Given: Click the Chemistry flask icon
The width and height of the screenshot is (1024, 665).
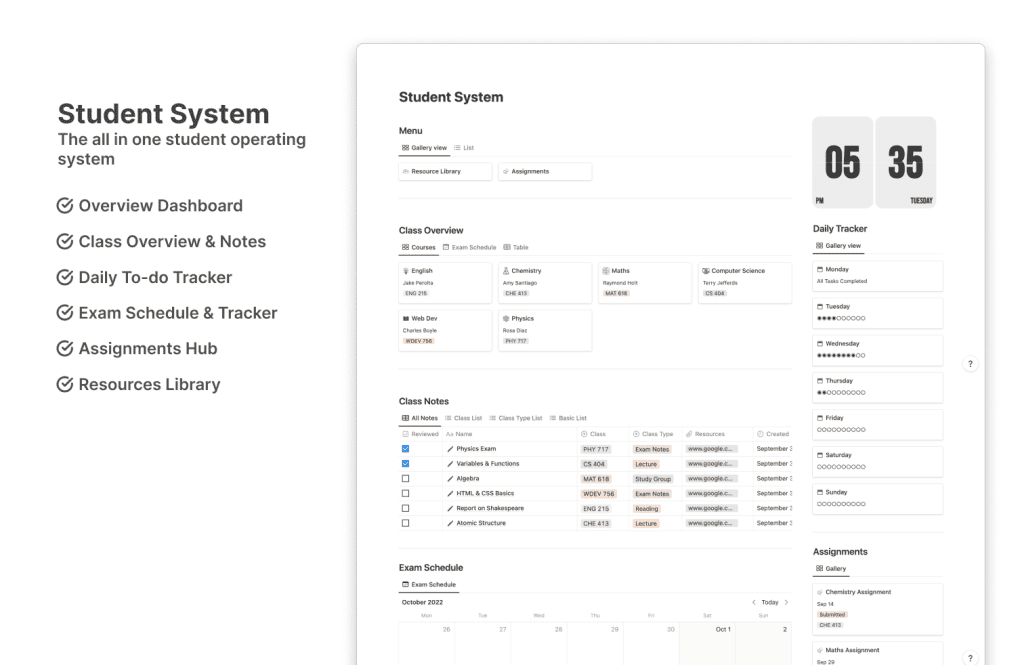Looking at the screenshot, I should pos(505,271).
